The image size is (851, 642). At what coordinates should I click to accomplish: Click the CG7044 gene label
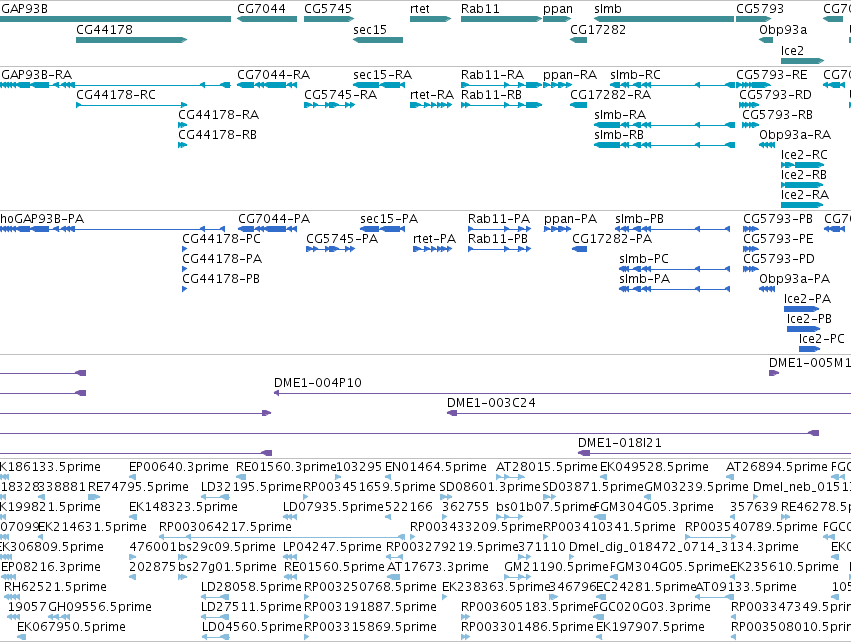tap(261, 9)
